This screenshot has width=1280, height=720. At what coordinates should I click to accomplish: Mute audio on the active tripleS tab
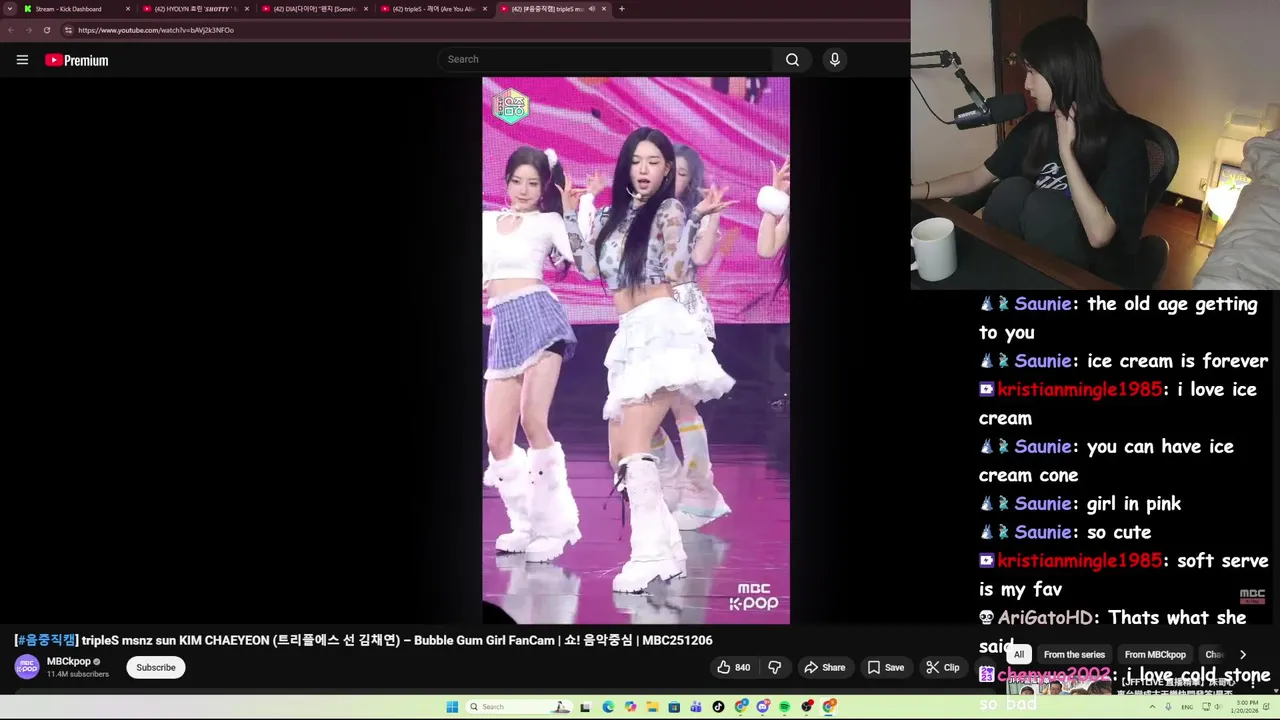tap(591, 9)
